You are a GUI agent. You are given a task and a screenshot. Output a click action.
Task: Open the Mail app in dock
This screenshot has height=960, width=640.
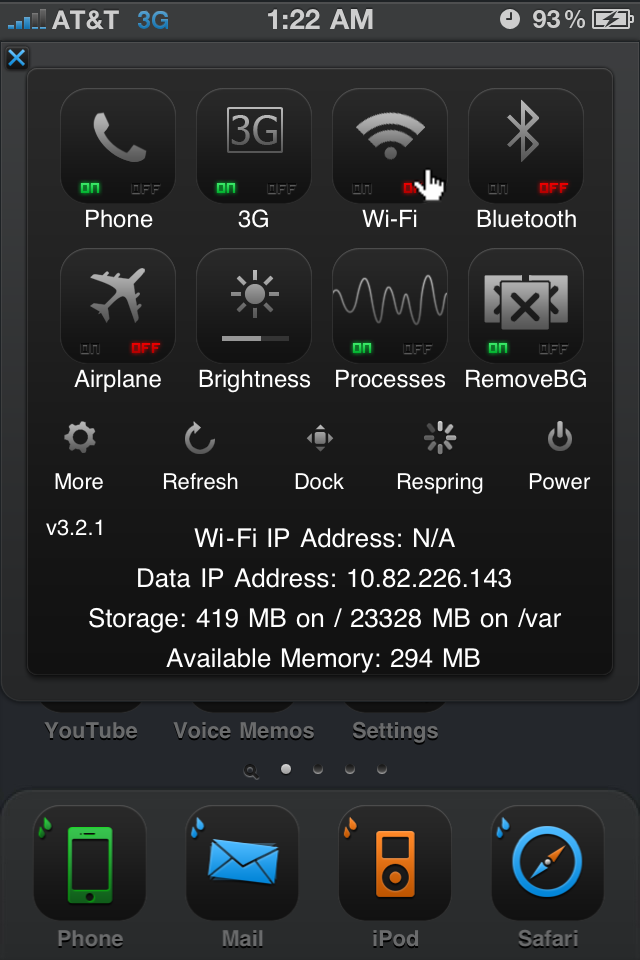tap(243, 863)
